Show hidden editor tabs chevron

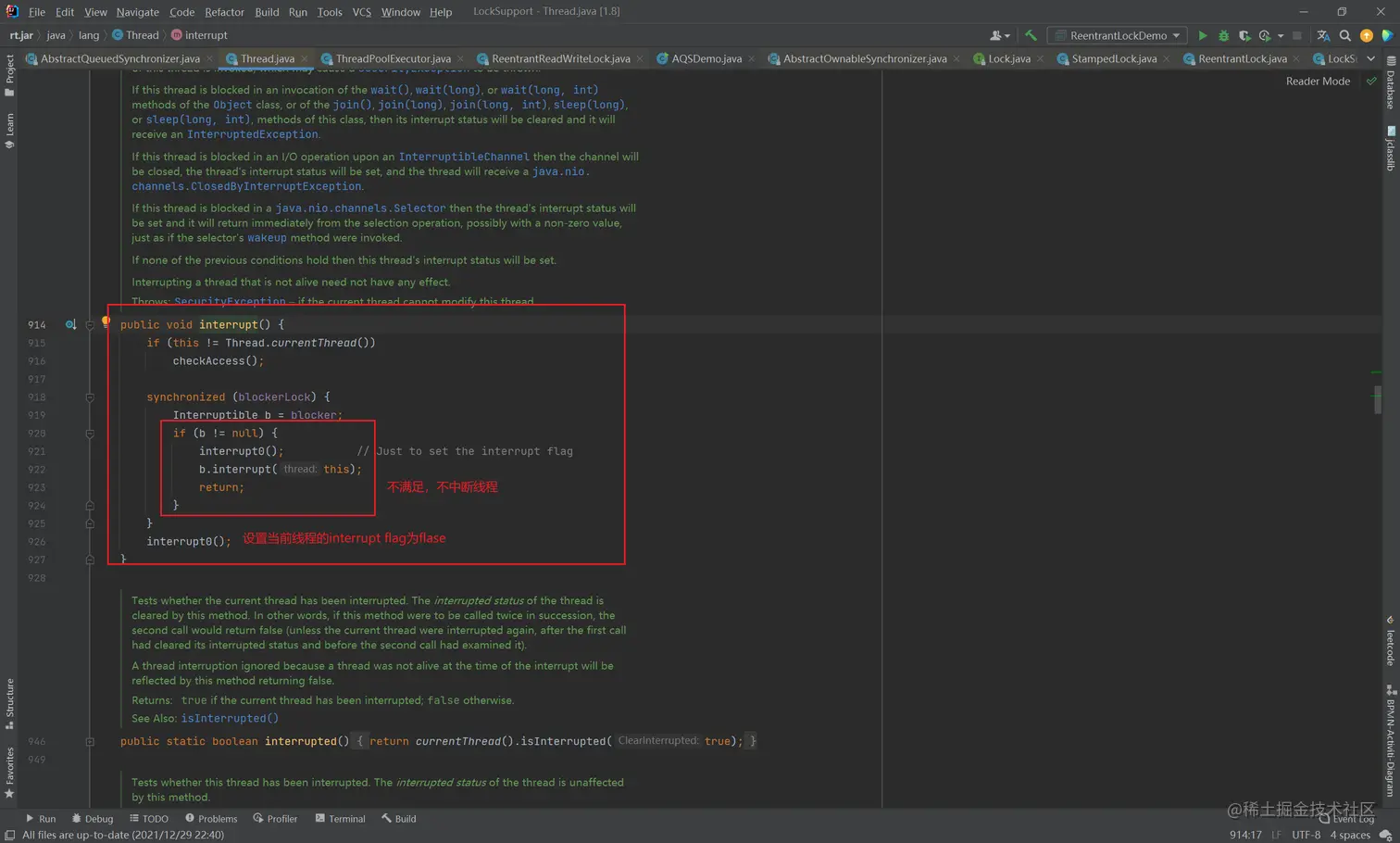[1370, 58]
